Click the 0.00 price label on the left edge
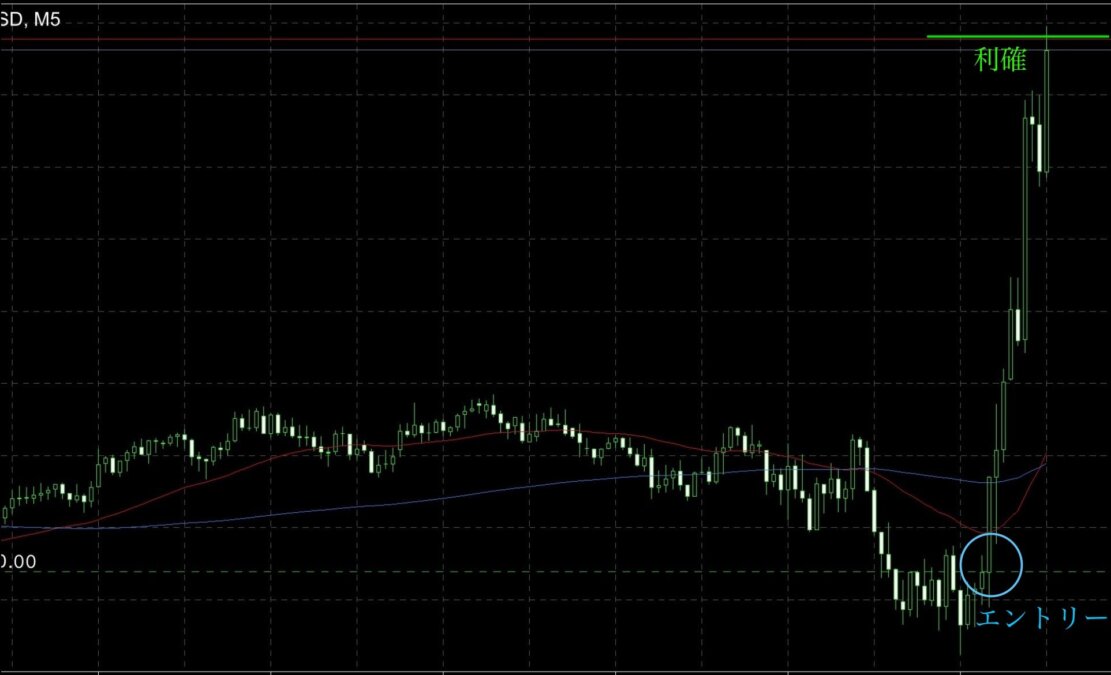The width and height of the screenshot is (1111, 675). point(19,562)
